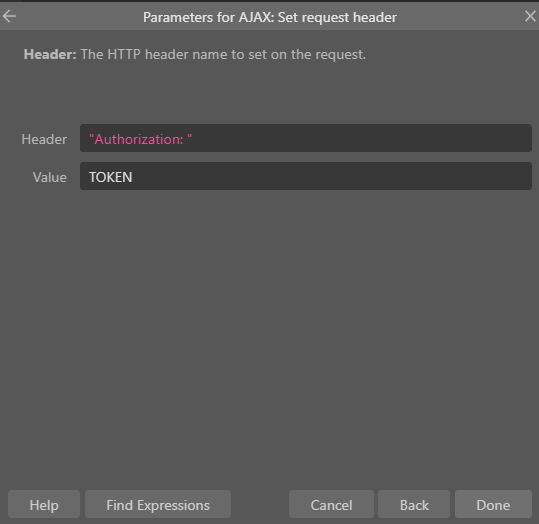Click the blank panel area below Value field
This screenshot has width=539, height=524.
click(270, 337)
